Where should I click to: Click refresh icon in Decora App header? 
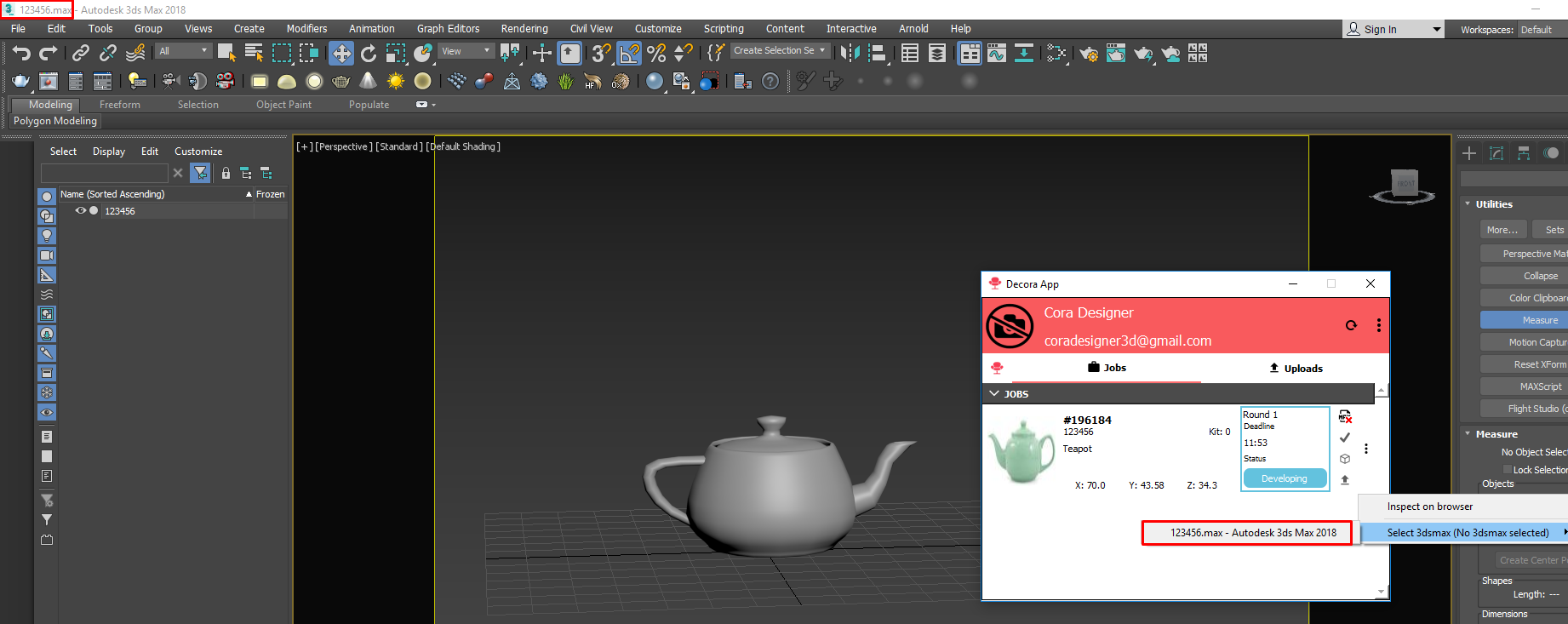pos(1351,325)
